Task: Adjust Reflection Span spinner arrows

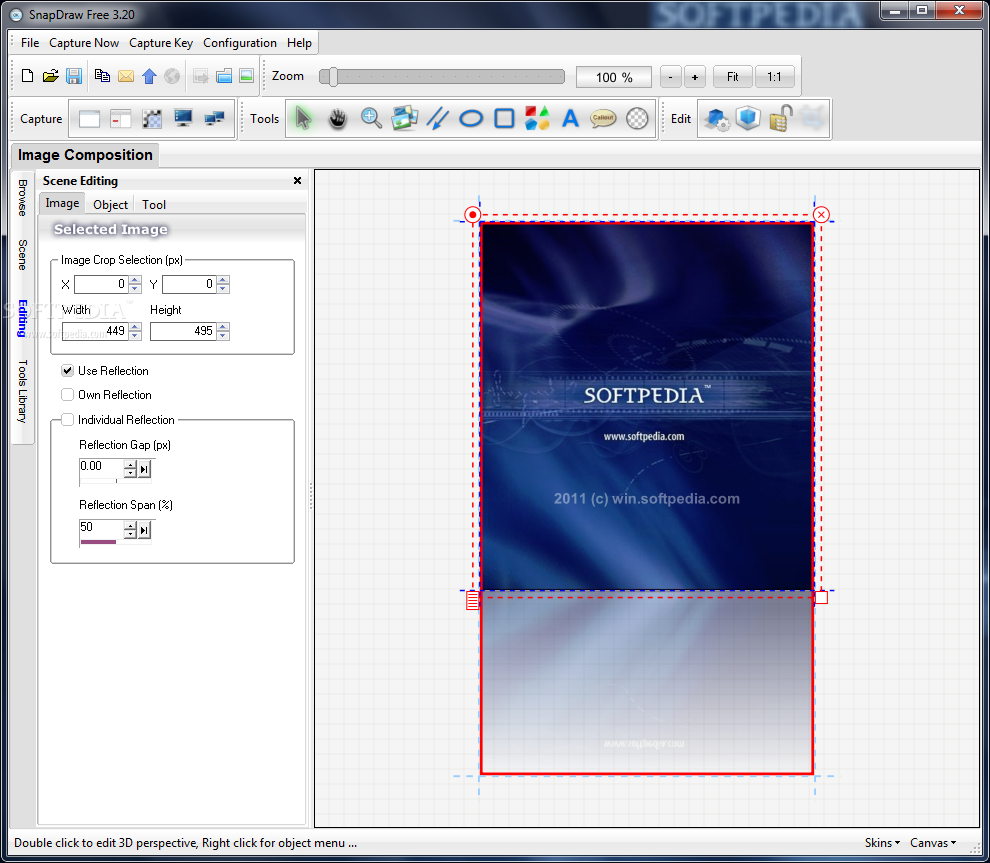Action: tap(130, 530)
